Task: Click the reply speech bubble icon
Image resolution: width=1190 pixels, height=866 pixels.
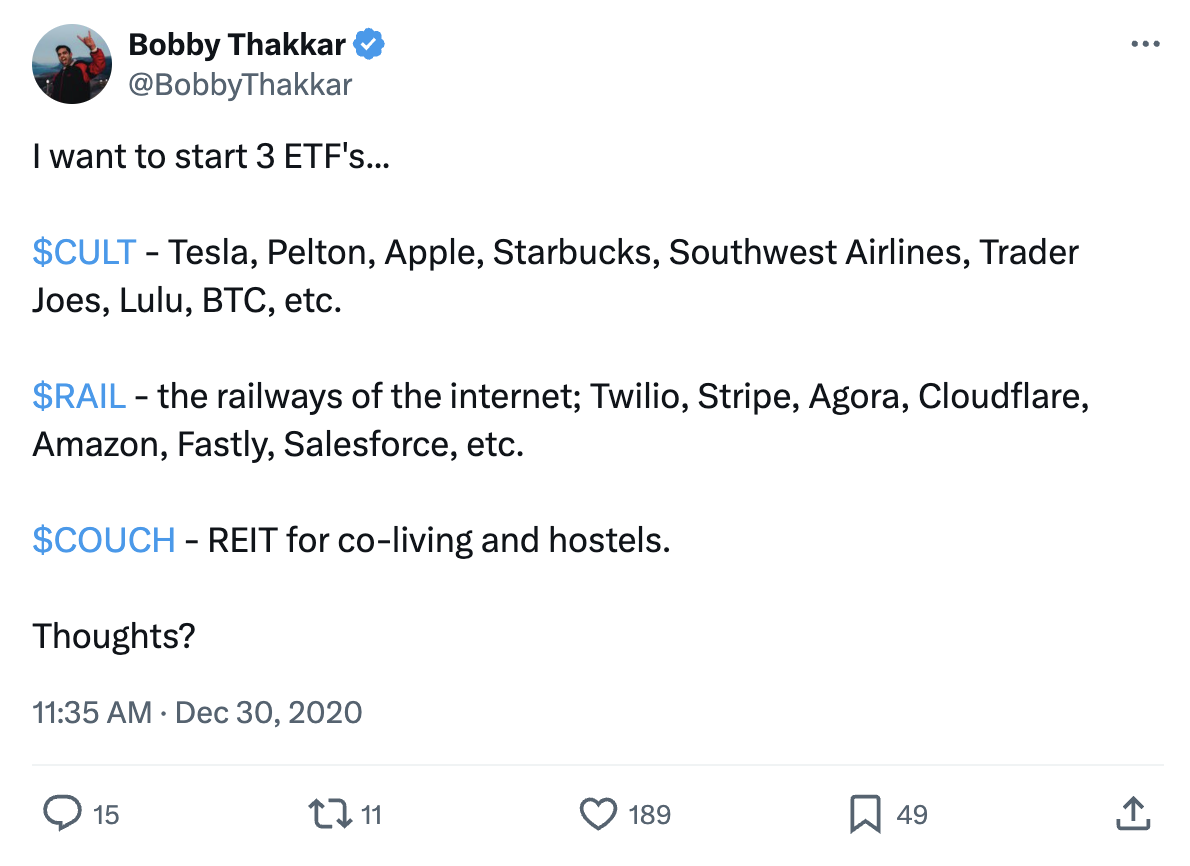Action: [65, 814]
